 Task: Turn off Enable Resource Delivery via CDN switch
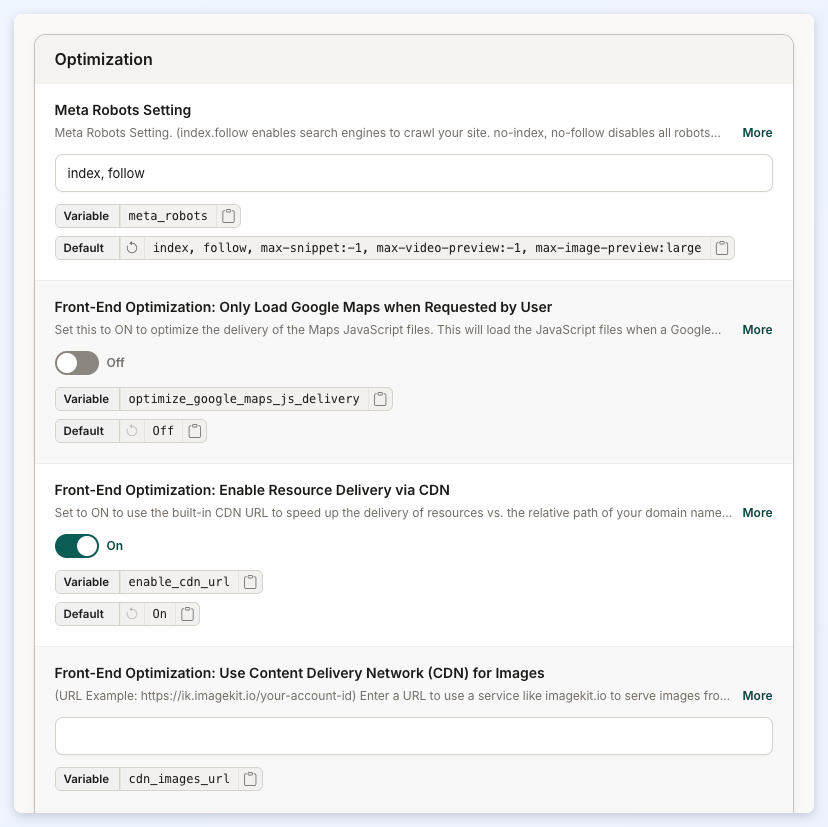[x=77, y=546]
